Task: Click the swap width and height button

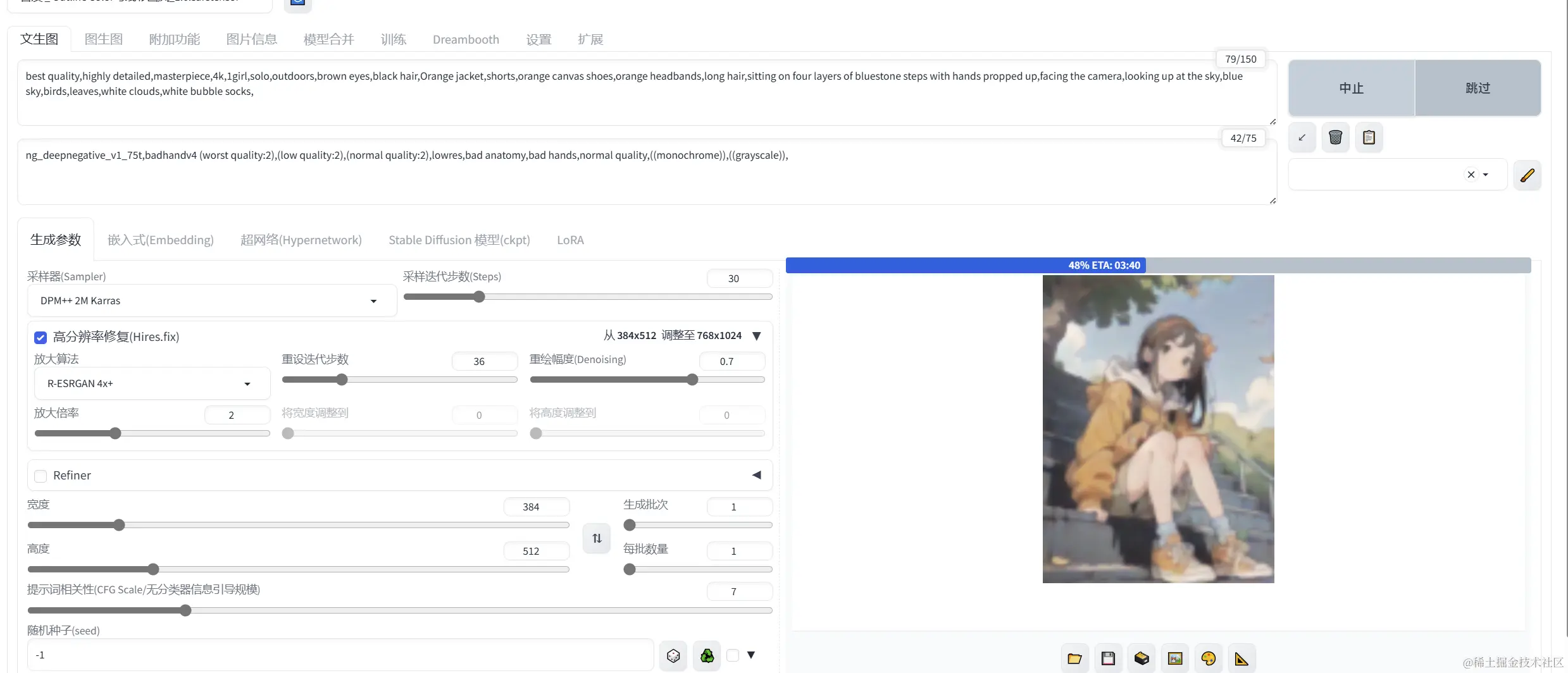Action: tap(597, 538)
